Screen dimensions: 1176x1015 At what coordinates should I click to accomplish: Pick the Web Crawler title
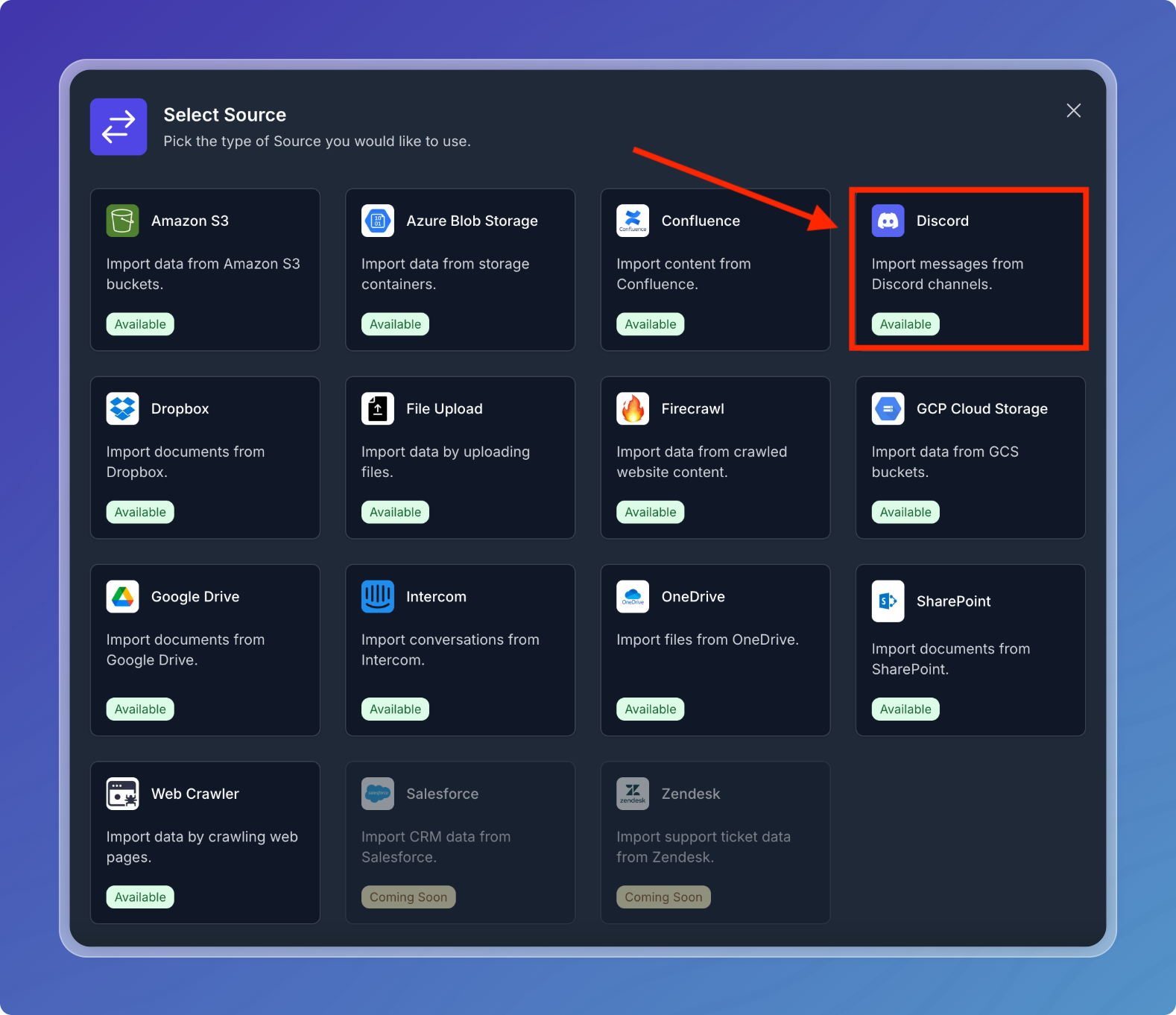[x=195, y=794]
